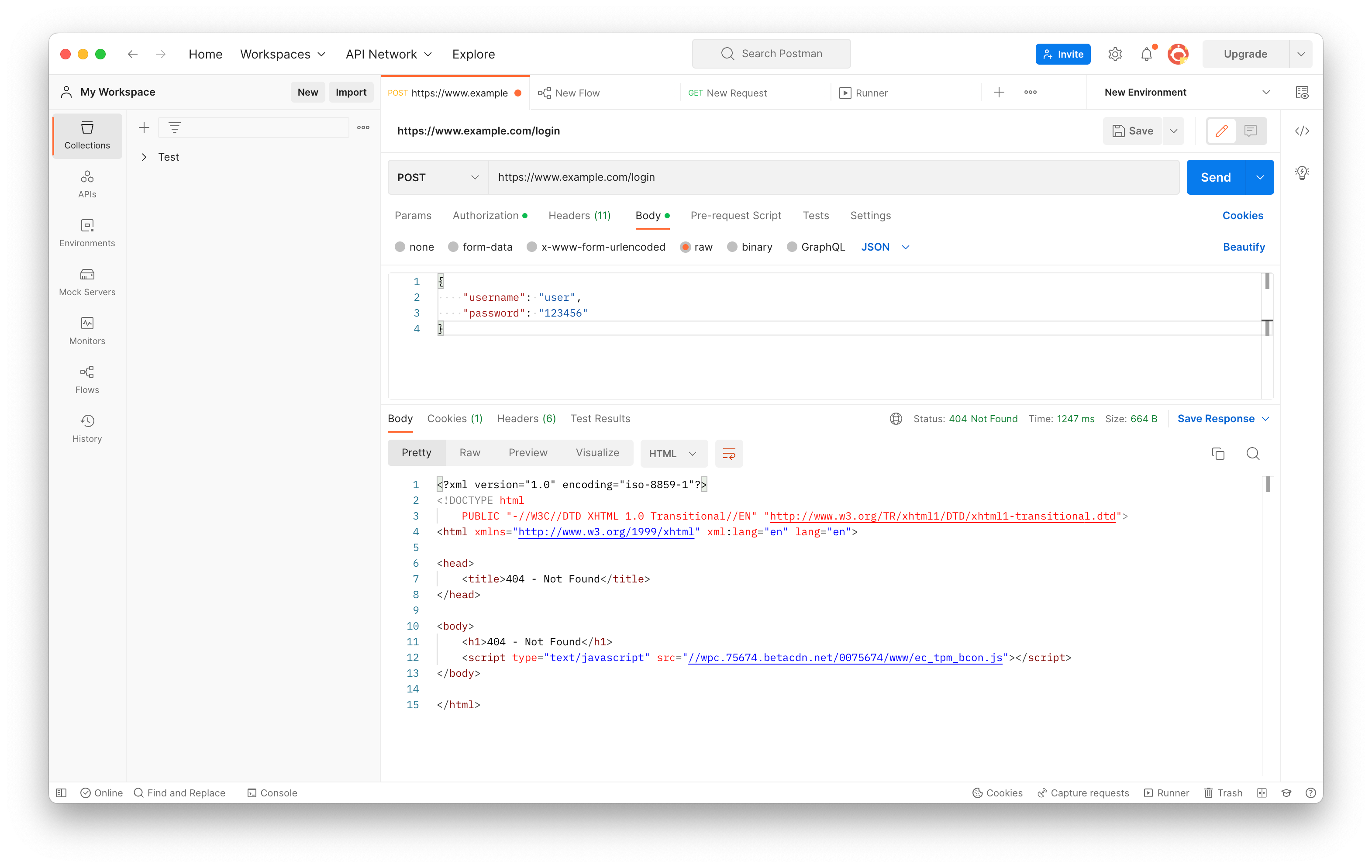Image resolution: width=1372 pixels, height=868 pixels.
Task: Open the notifications bell
Action: click(1146, 54)
